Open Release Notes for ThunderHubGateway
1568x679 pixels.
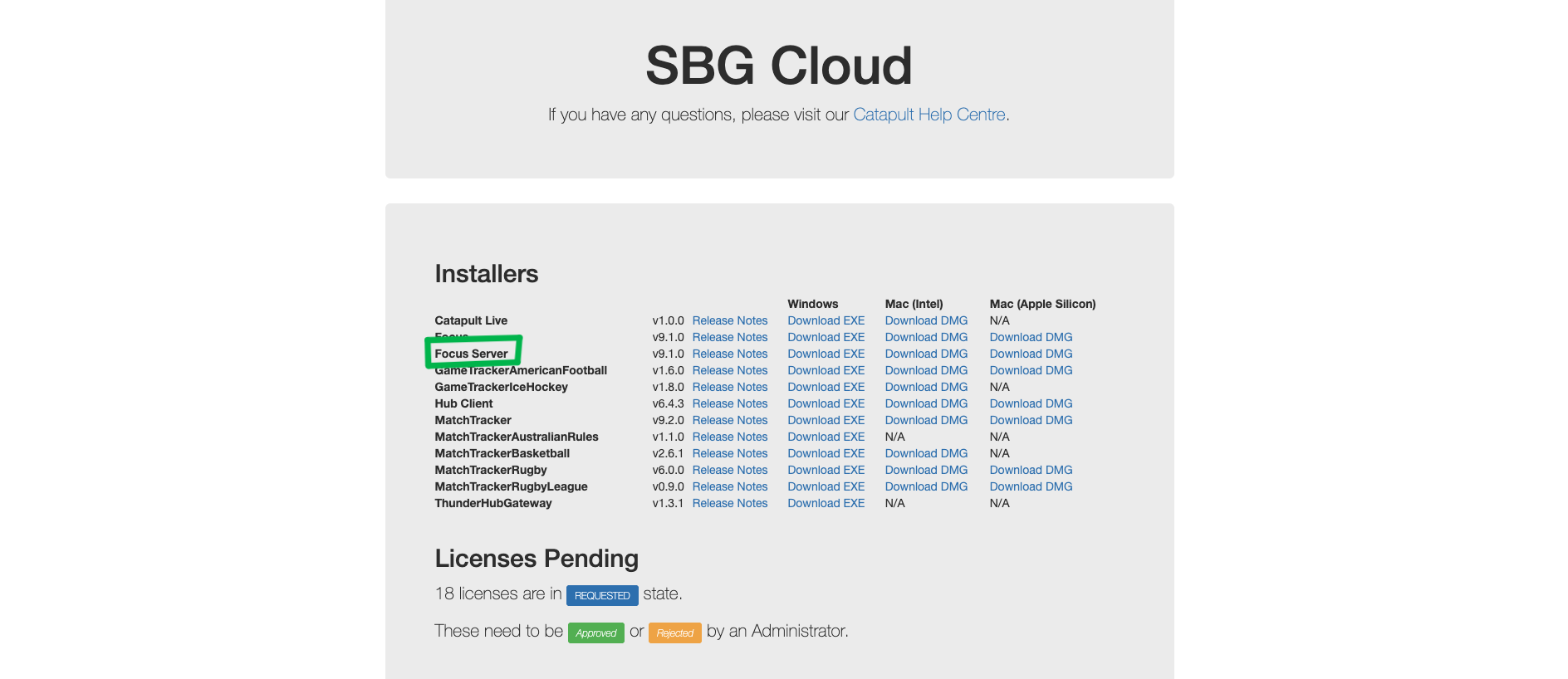(730, 503)
